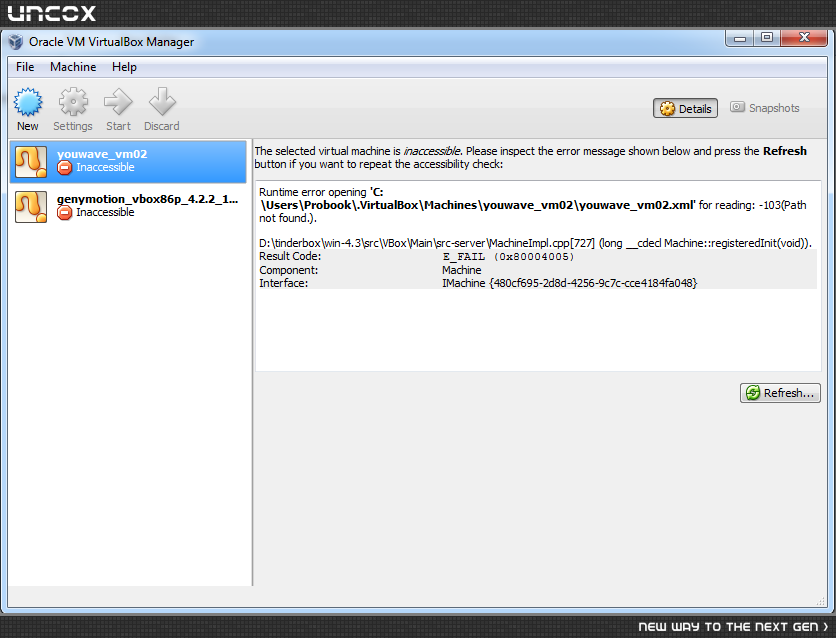This screenshot has width=836, height=638.
Task: Click the IMachine interface GUID text
Action: point(569,283)
